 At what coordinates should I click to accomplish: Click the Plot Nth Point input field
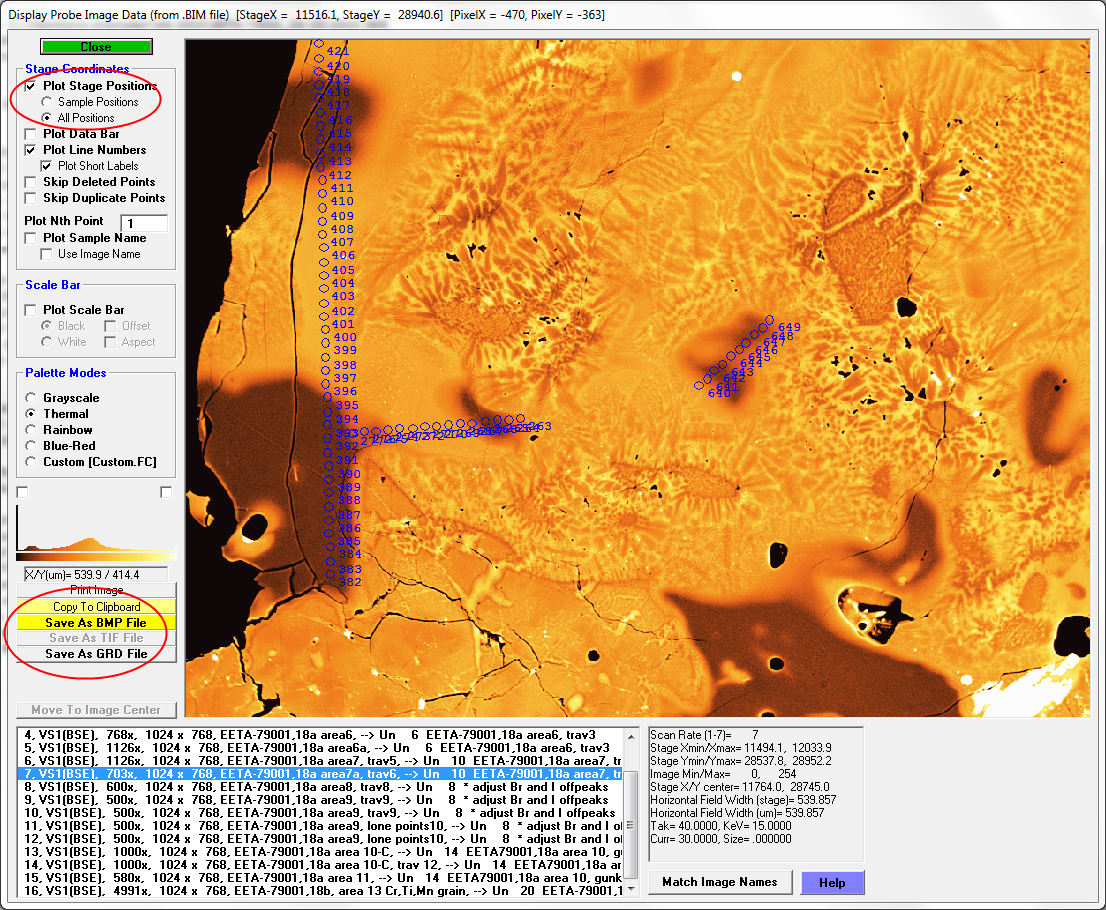(144, 222)
